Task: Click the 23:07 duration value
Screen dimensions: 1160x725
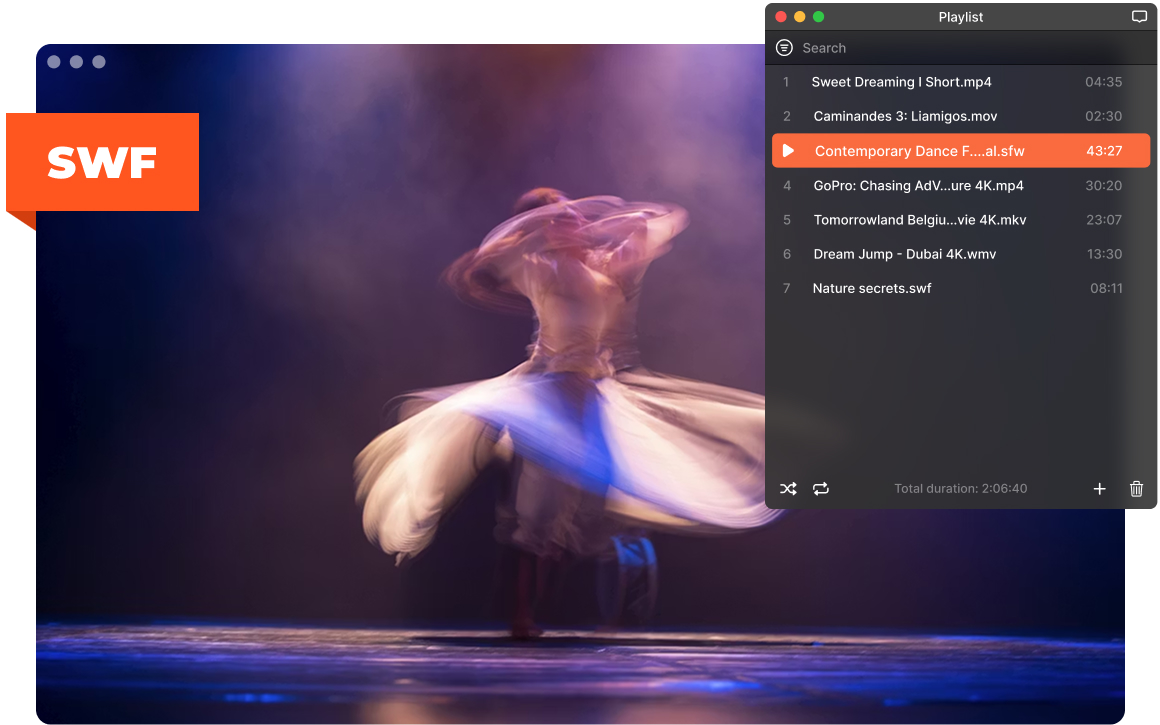Action: pyautogui.click(x=1104, y=220)
